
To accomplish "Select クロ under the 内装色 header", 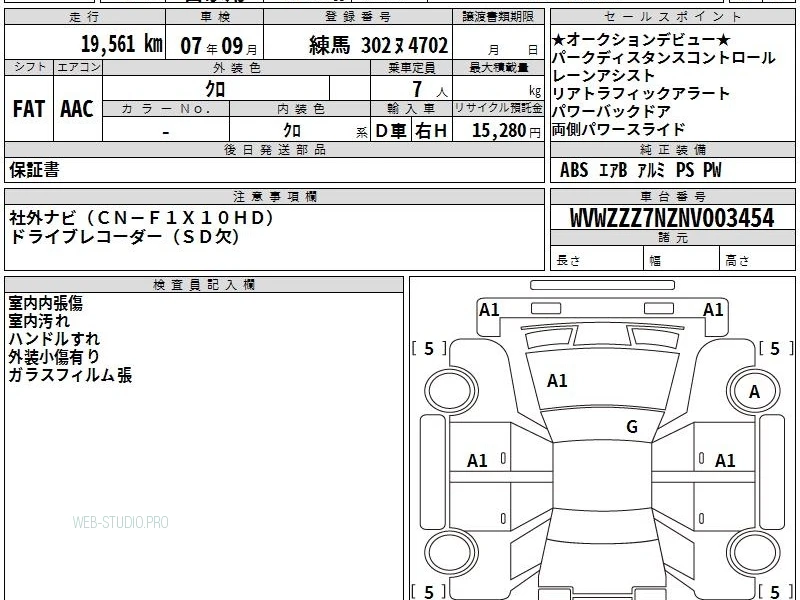I will pyautogui.click(x=292, y=130).
